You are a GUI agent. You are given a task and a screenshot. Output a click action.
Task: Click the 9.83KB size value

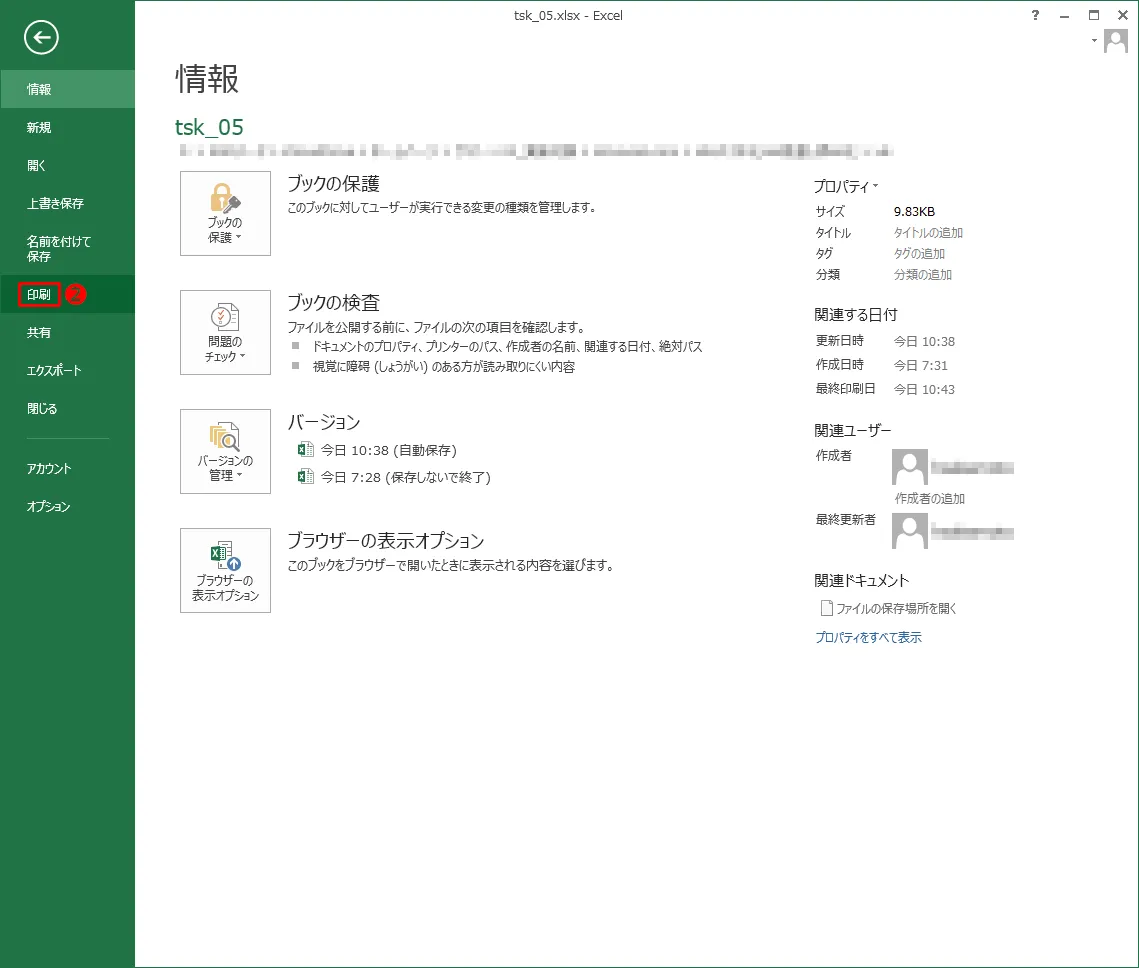pos(914,211)
